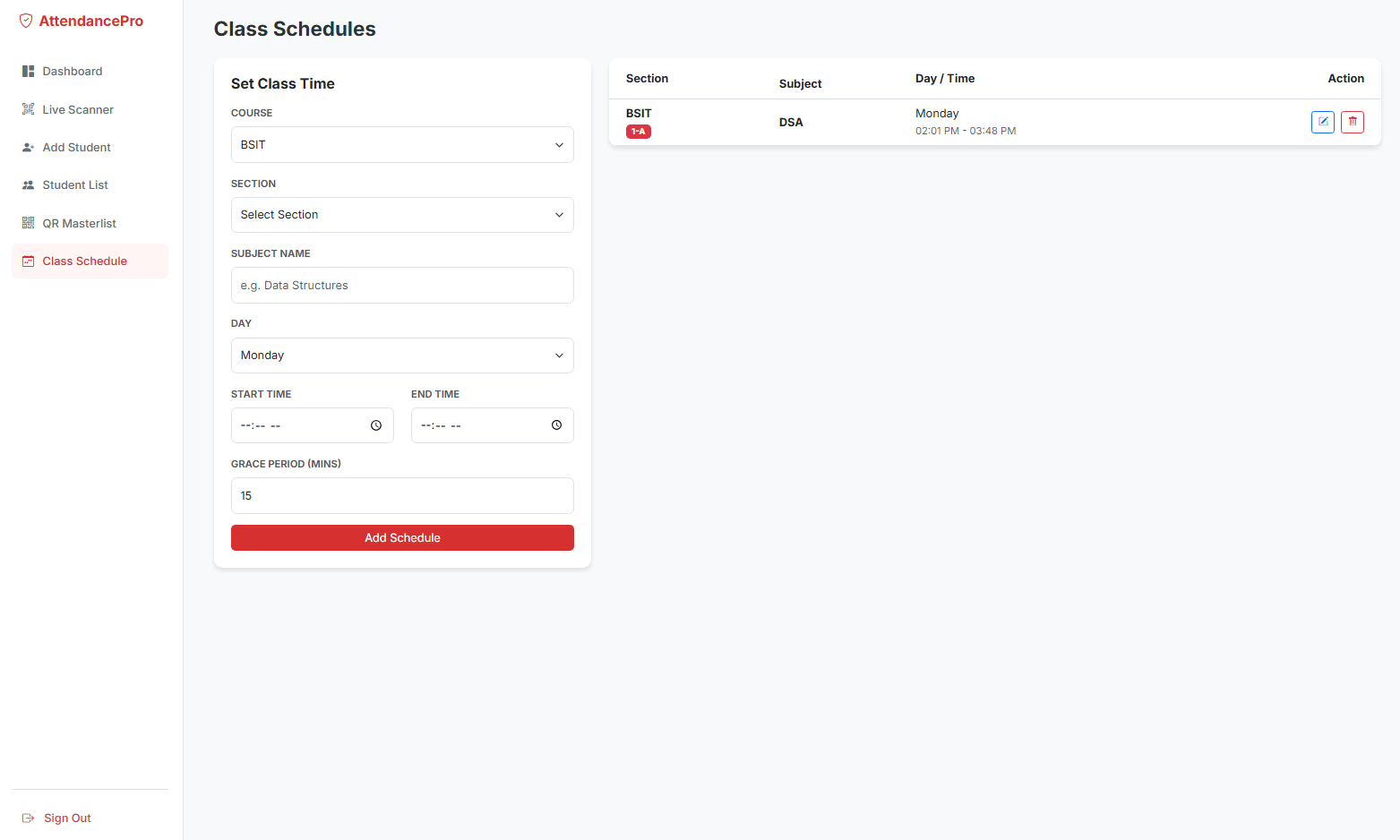Screen dimensions: 1400x840
Task: Switch to the Dashboard sidebar entry
Action: (72, 71)
